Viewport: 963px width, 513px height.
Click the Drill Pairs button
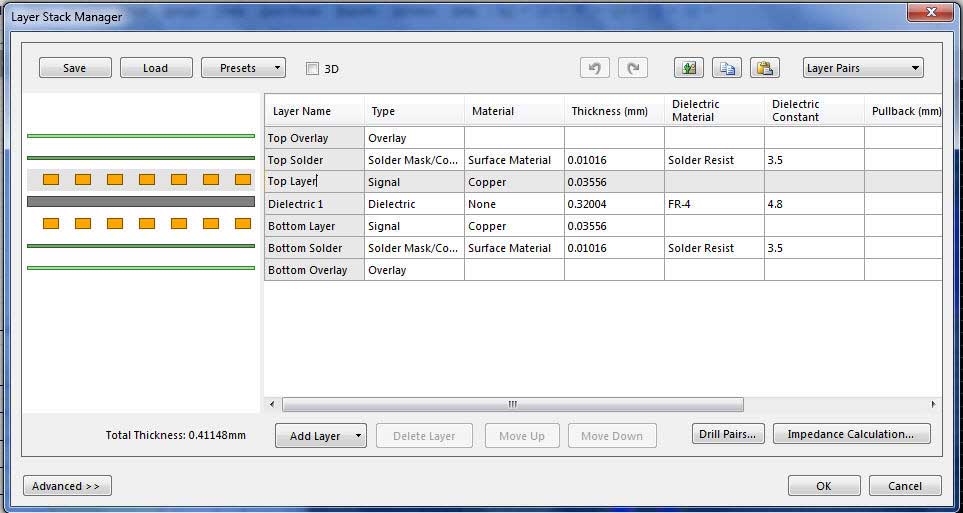[x=728, y=434]
